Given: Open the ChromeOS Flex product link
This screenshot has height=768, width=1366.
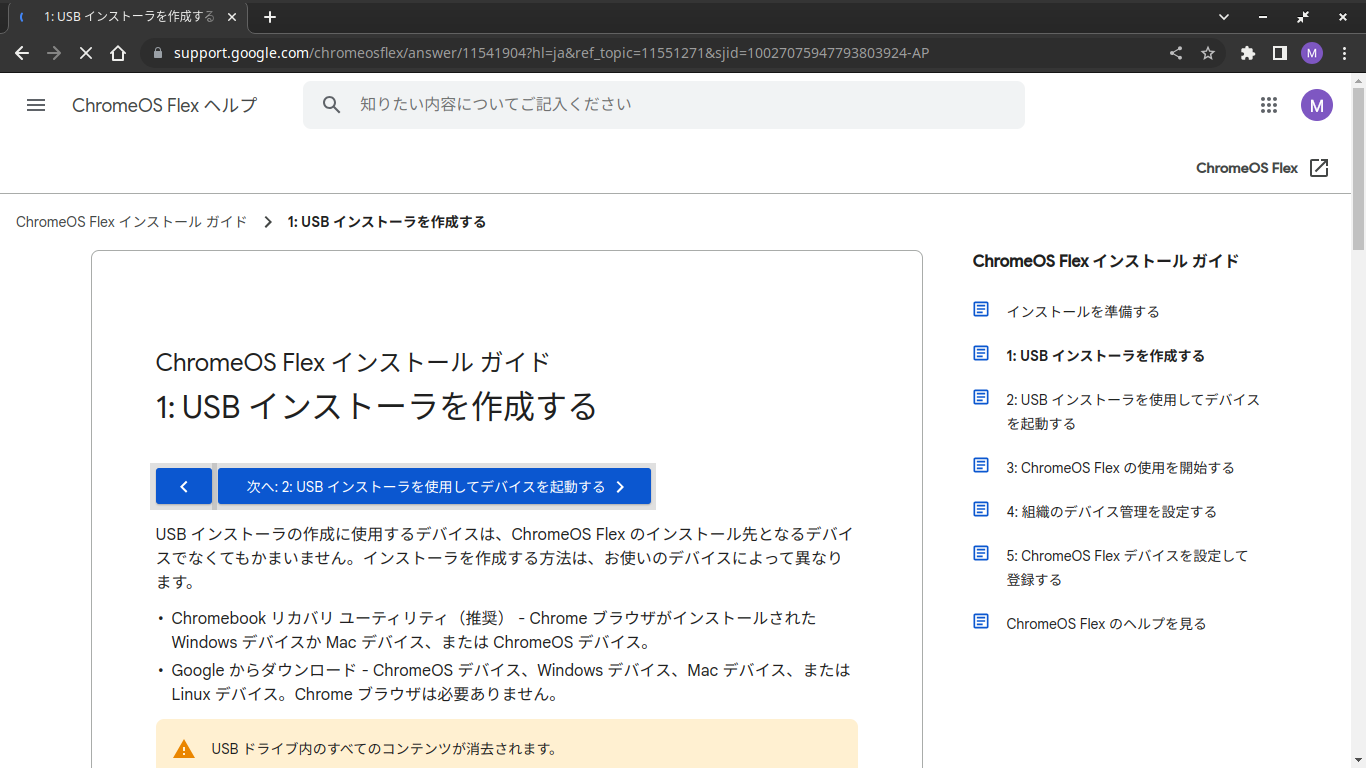Looking at the screenshot, I should (1262, 168).
